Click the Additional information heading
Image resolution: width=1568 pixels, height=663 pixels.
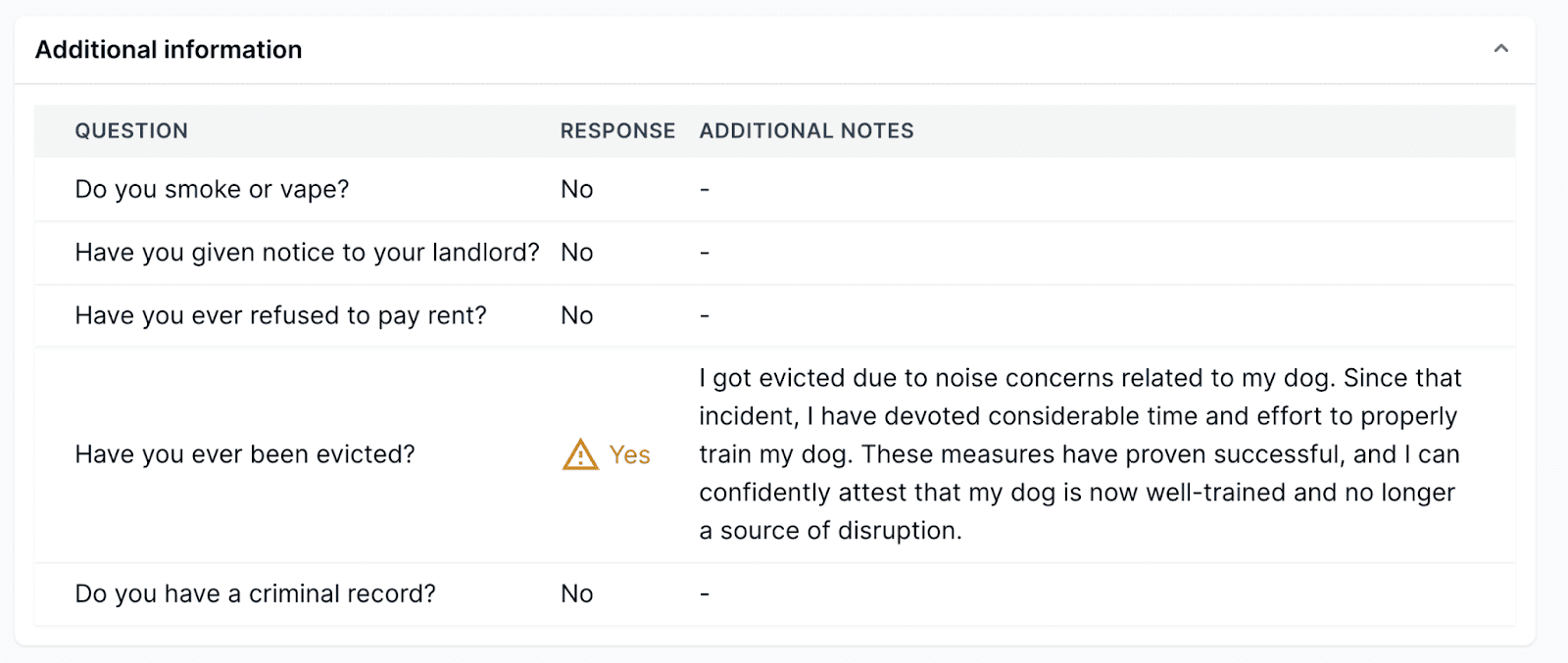[x=169, y=50]
